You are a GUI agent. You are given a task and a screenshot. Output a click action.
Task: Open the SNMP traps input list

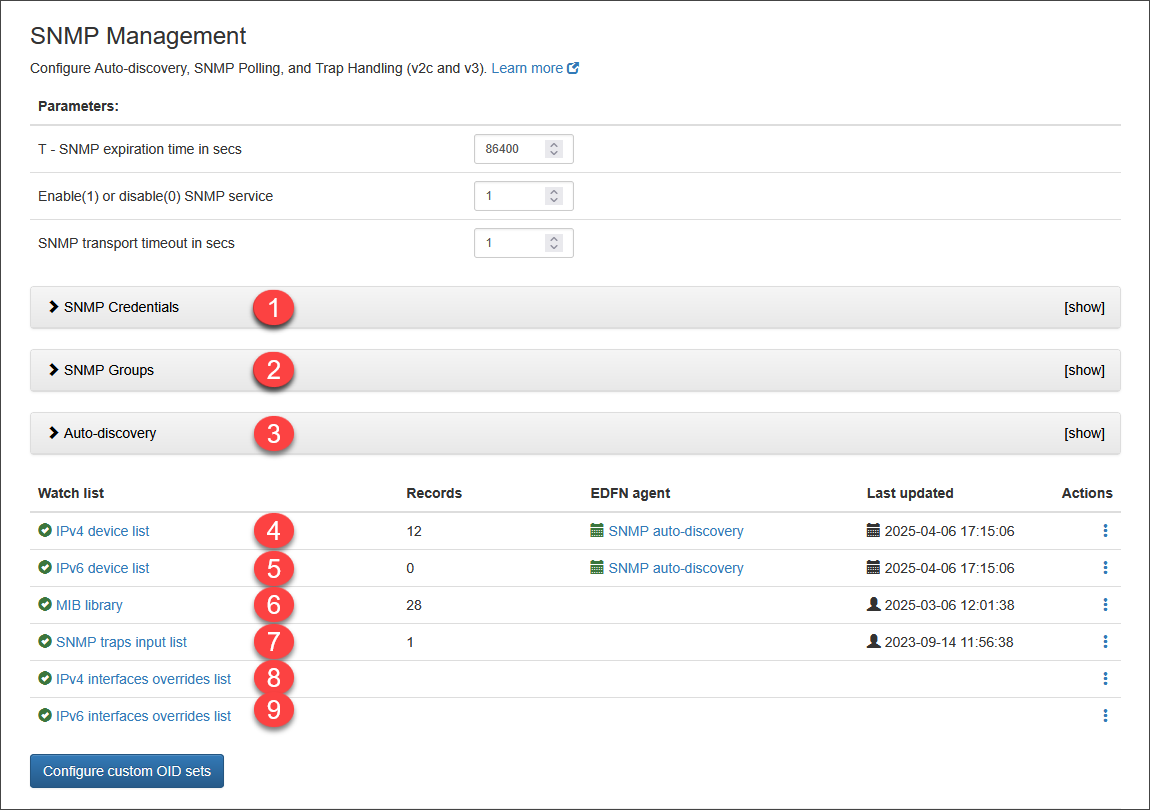coord(121,642)
